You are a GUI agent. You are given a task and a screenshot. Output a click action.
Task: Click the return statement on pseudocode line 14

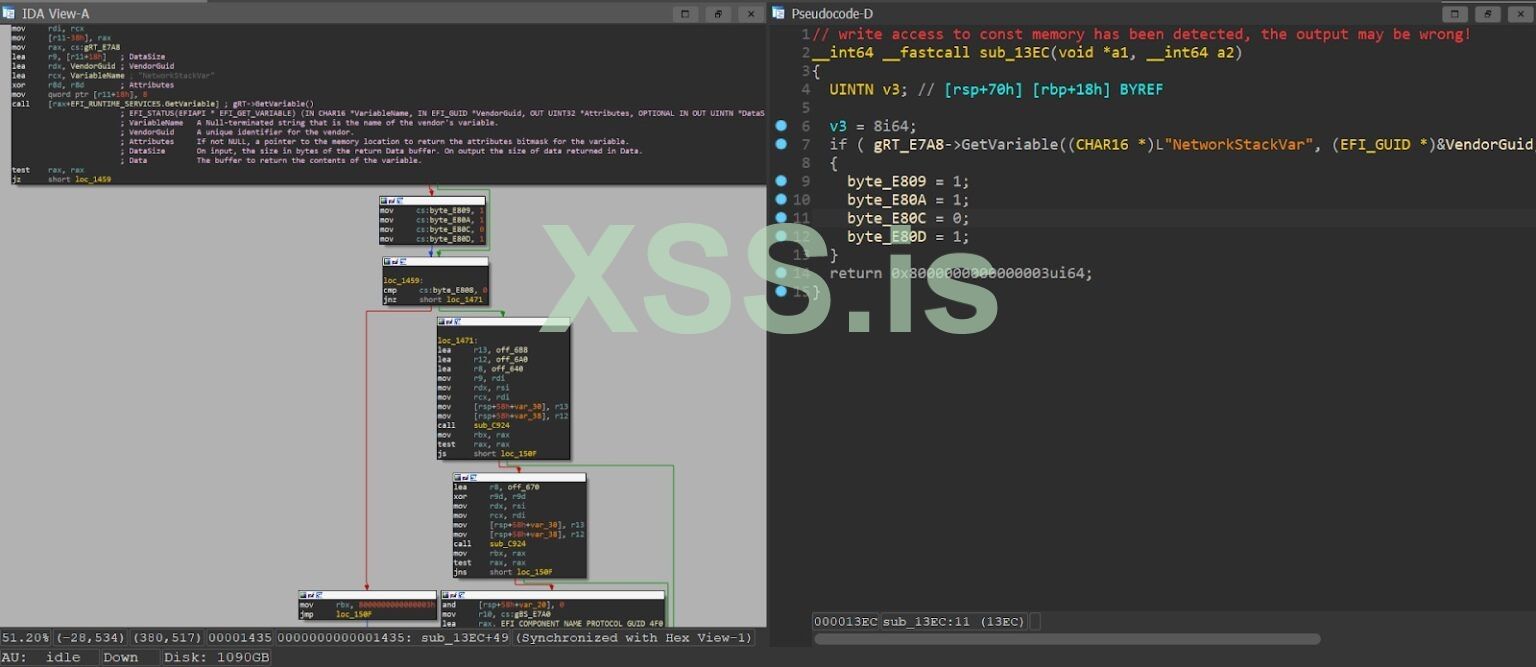961,273
